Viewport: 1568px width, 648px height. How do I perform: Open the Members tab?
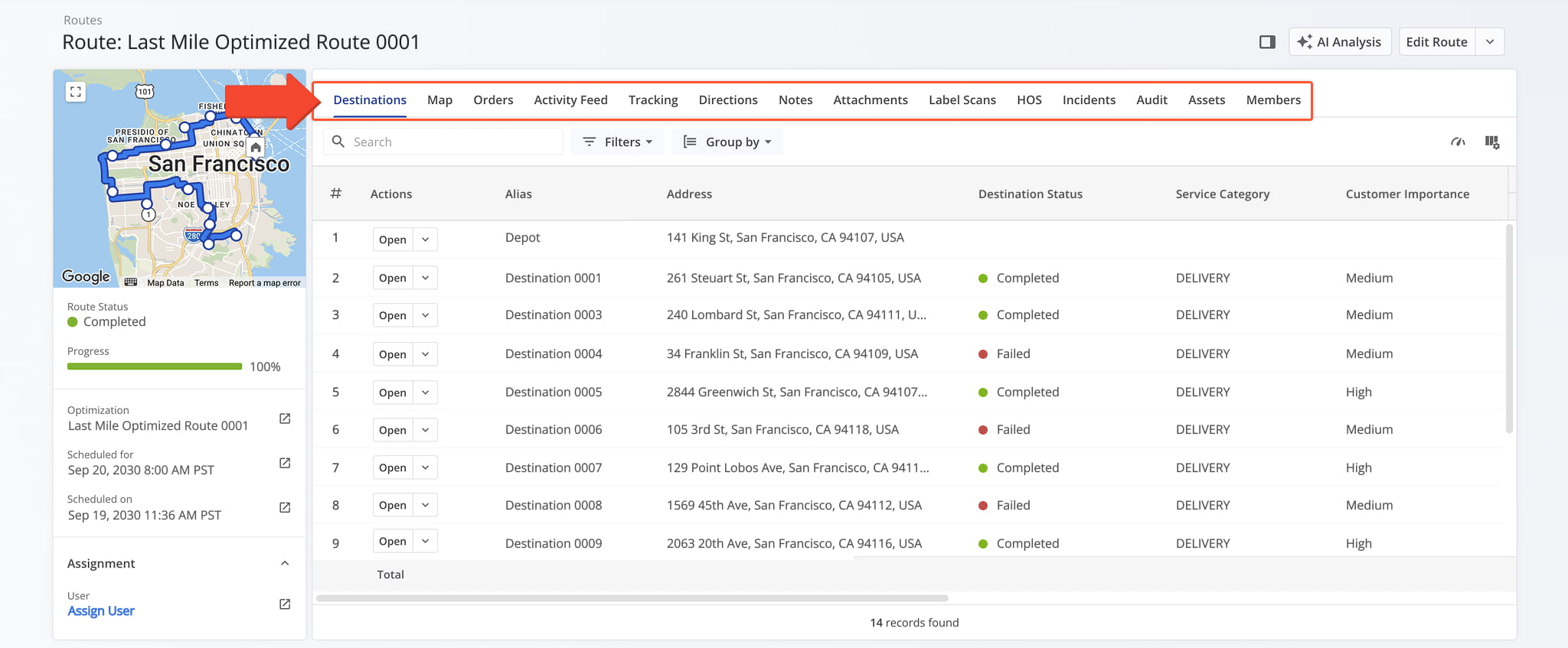(x=1273, y=100)
